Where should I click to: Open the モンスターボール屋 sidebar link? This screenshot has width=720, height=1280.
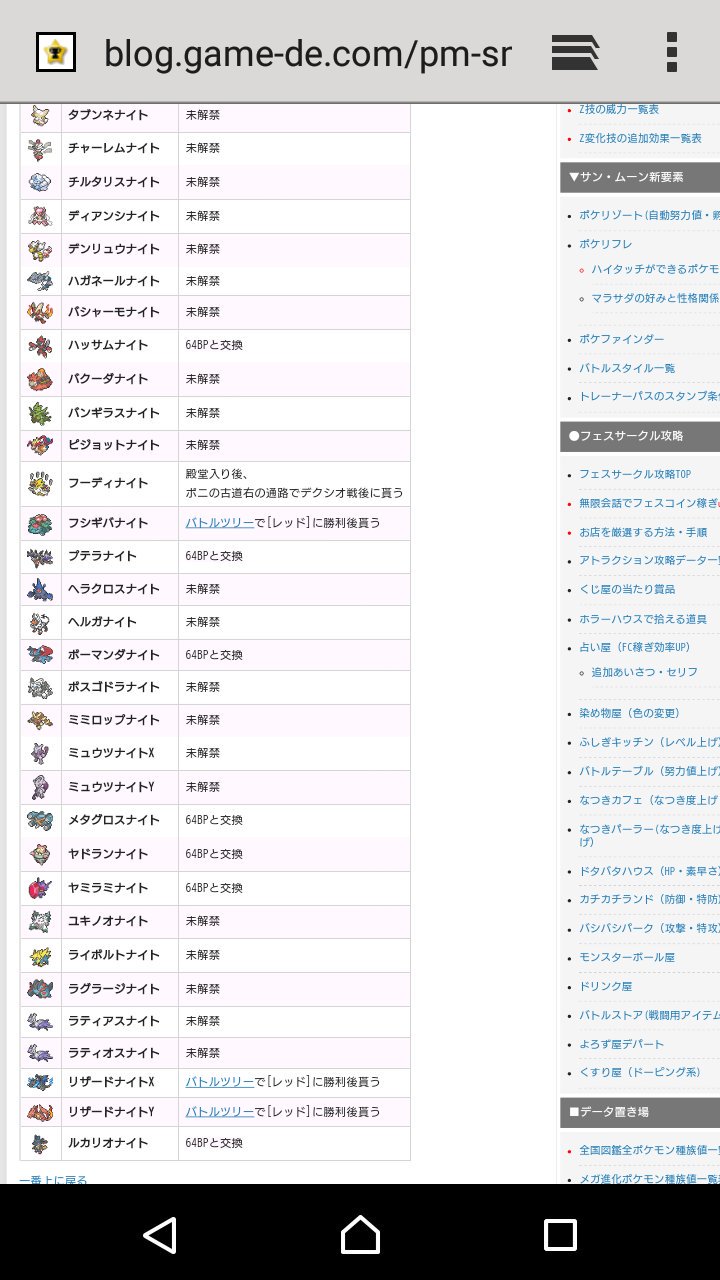[627, 957]
